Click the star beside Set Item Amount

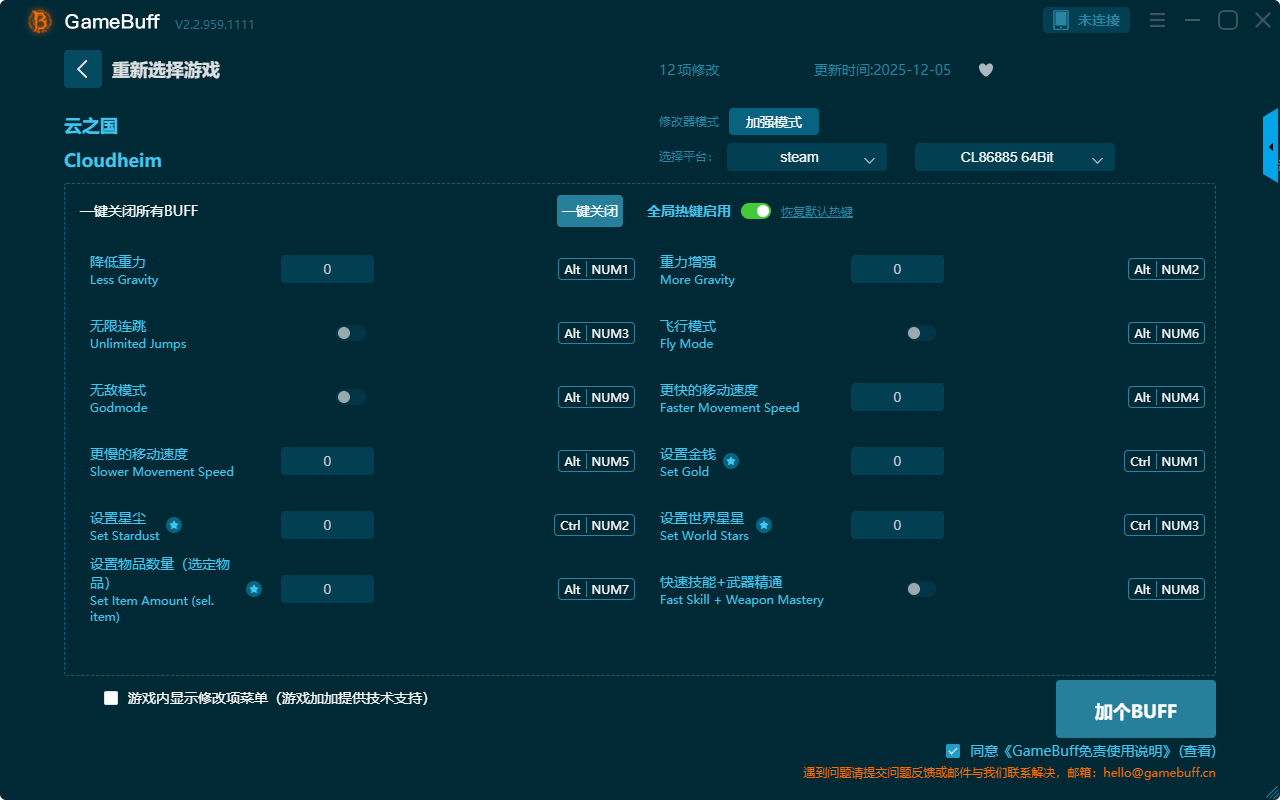(254, 589)
